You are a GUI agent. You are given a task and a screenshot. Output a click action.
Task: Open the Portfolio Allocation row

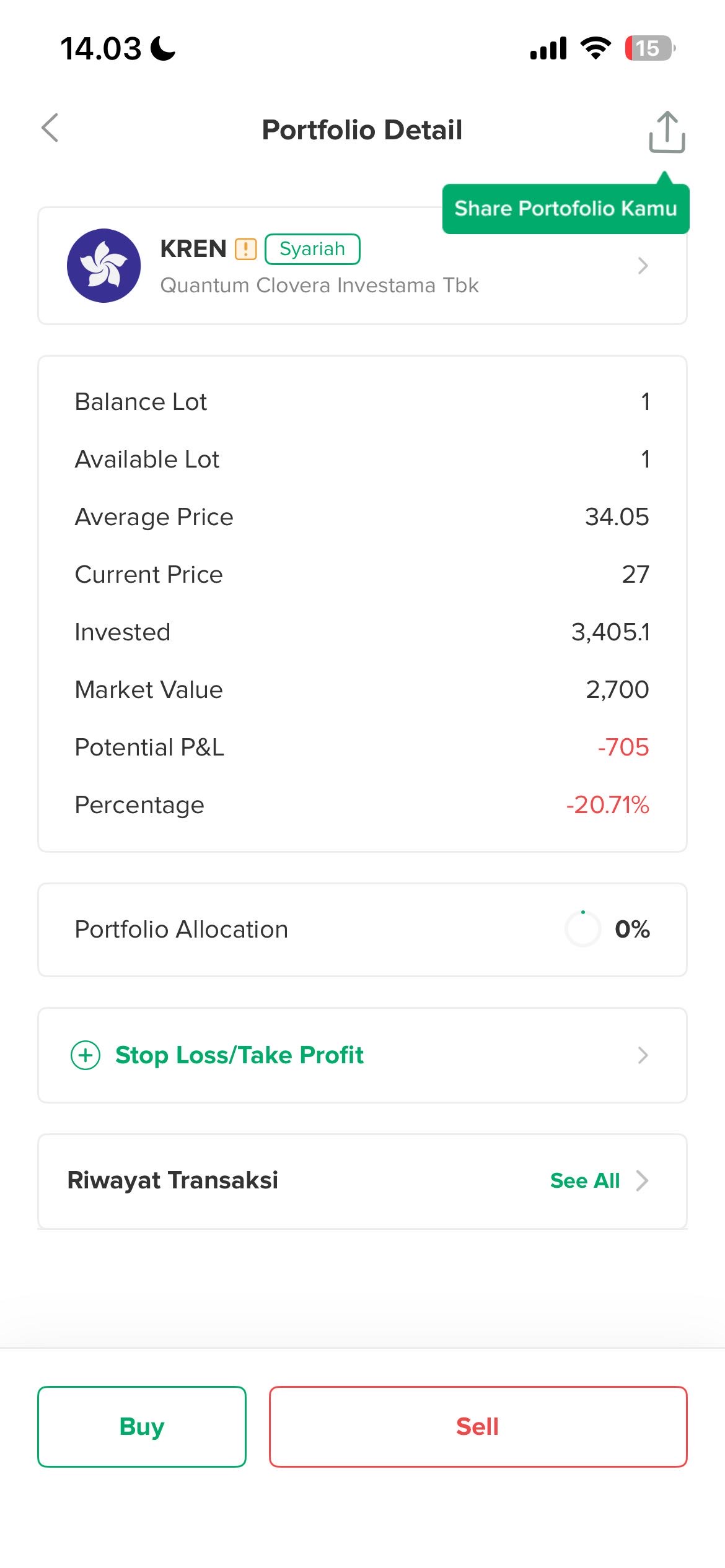point(362,930)
